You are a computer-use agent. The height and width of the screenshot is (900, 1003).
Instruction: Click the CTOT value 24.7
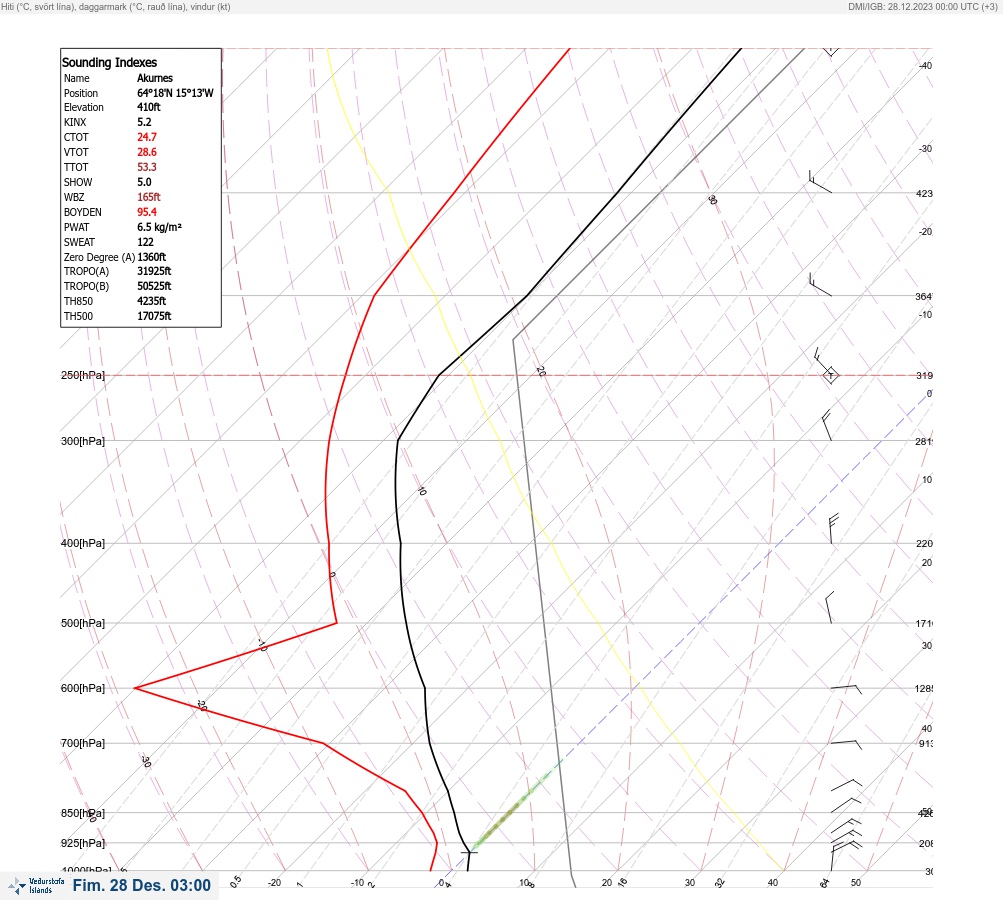coord(146,137)
